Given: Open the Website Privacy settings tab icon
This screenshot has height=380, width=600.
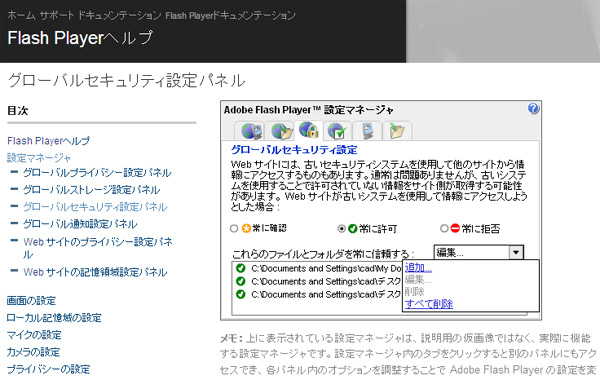Looking at the screenshot, I should tap(367, 131).
